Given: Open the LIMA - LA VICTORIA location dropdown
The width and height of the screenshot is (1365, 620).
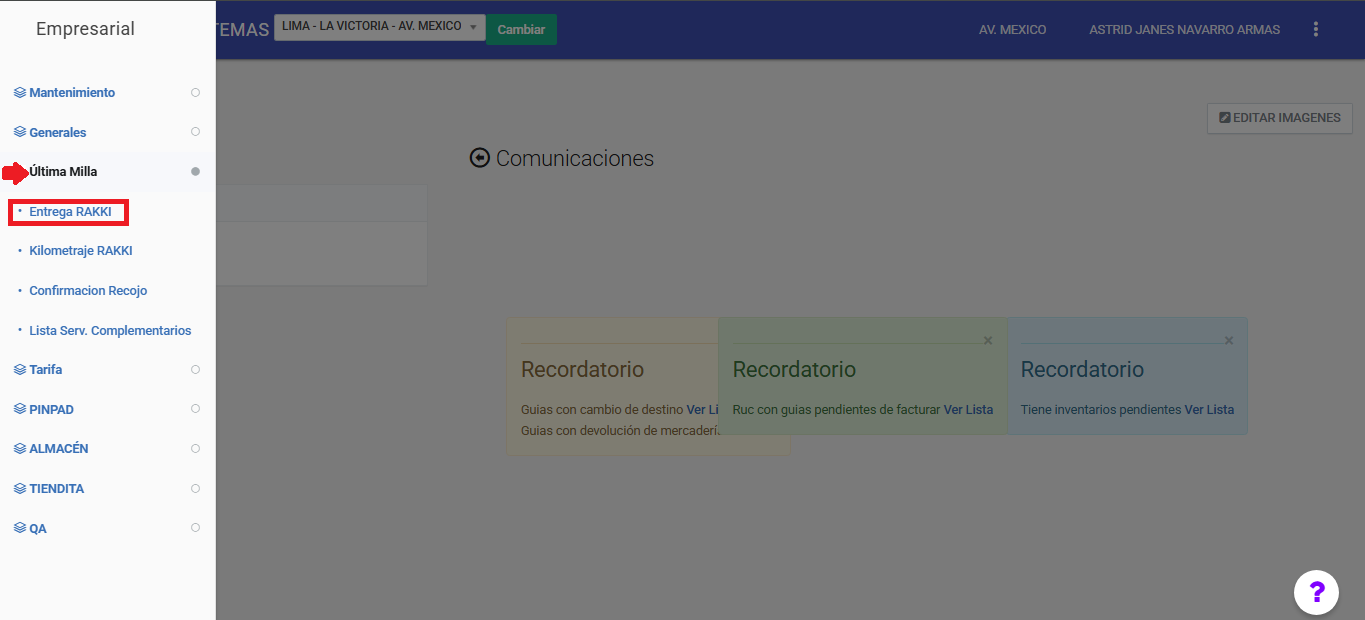Looking at the screenshot, I should coord(379,27).
